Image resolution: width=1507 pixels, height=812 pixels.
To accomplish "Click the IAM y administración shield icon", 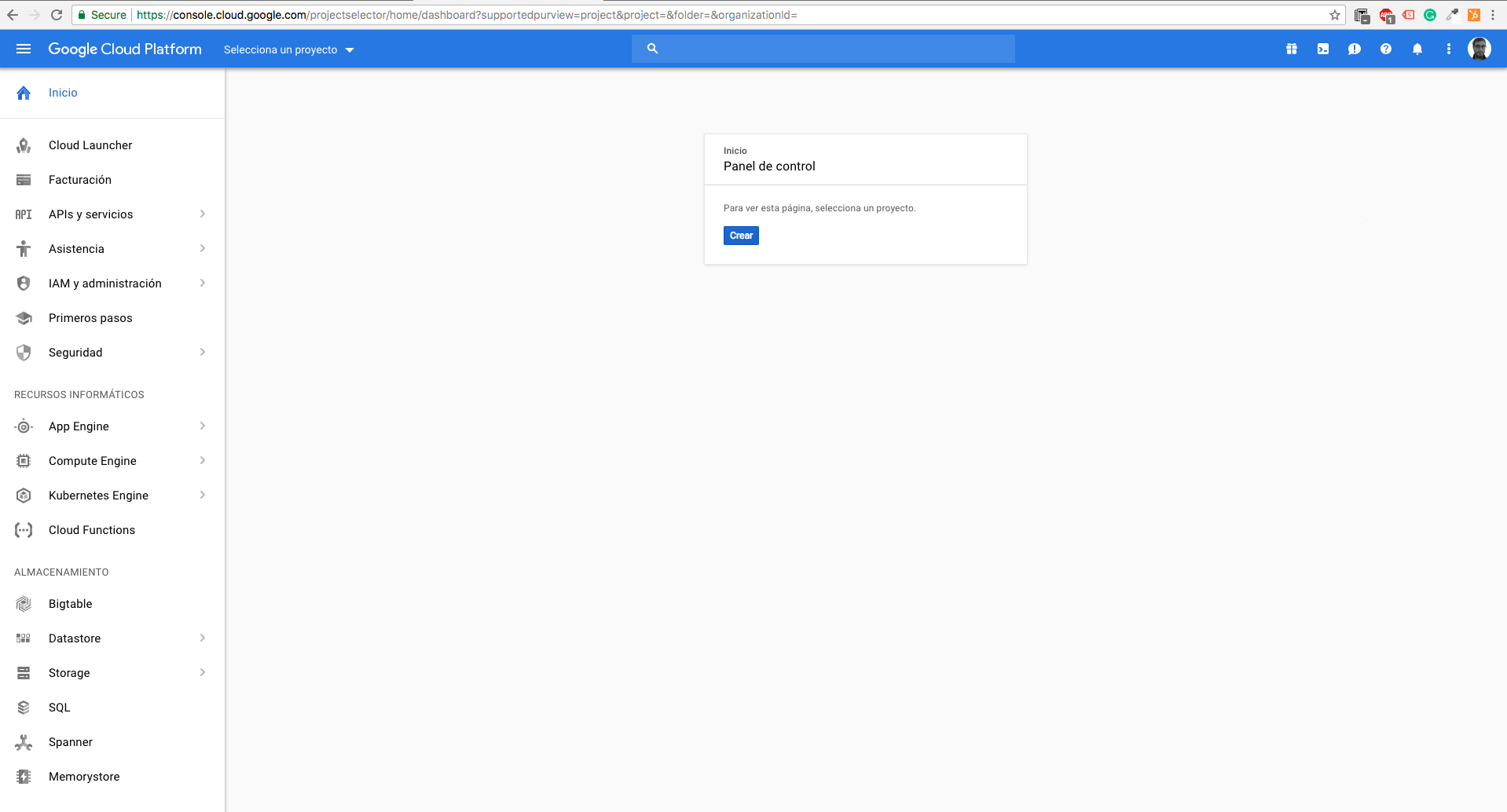I will (x=24, y=283).
